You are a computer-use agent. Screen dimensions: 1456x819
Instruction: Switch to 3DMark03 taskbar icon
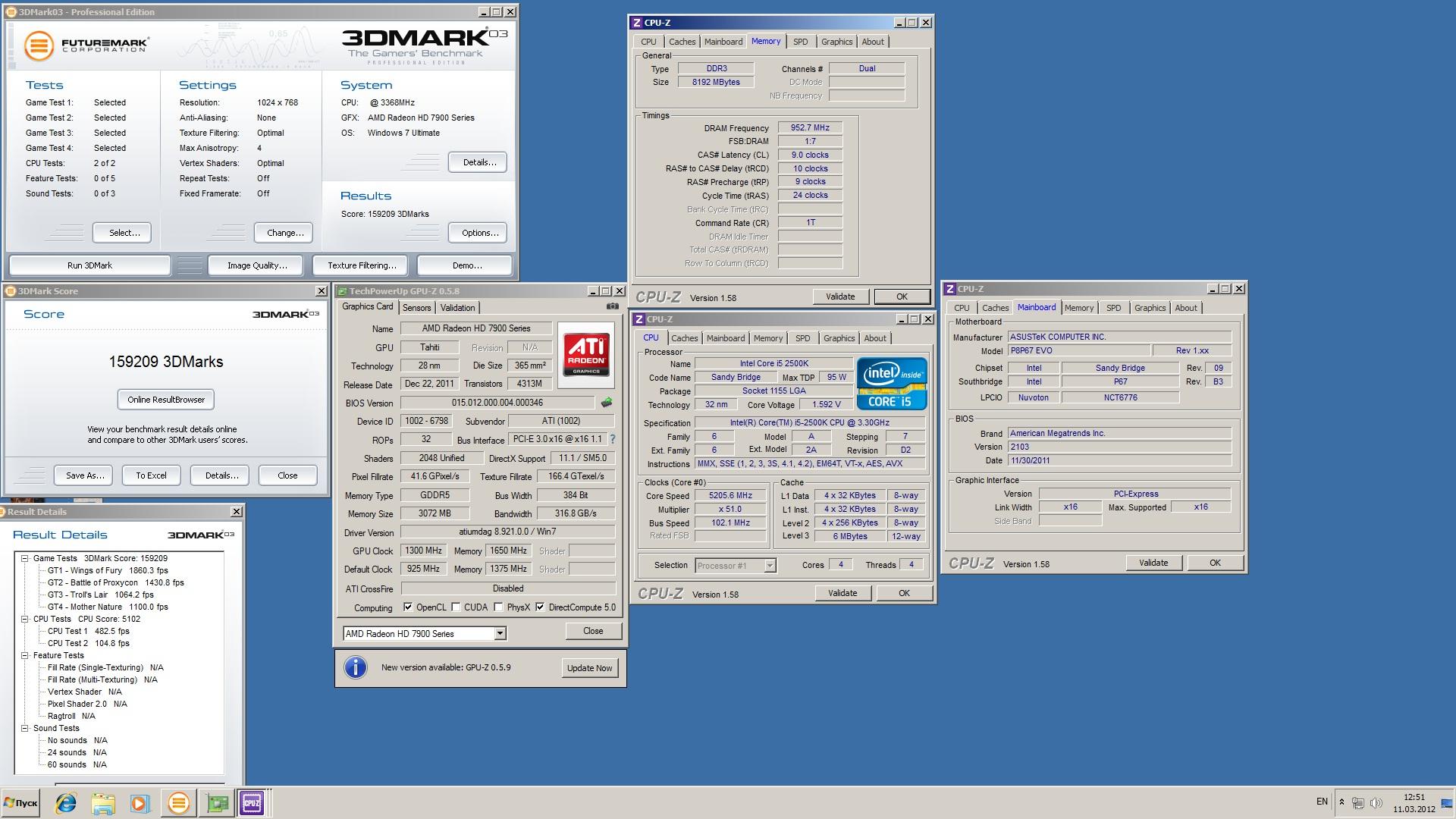pyautogui.click(x=179, y=803)
